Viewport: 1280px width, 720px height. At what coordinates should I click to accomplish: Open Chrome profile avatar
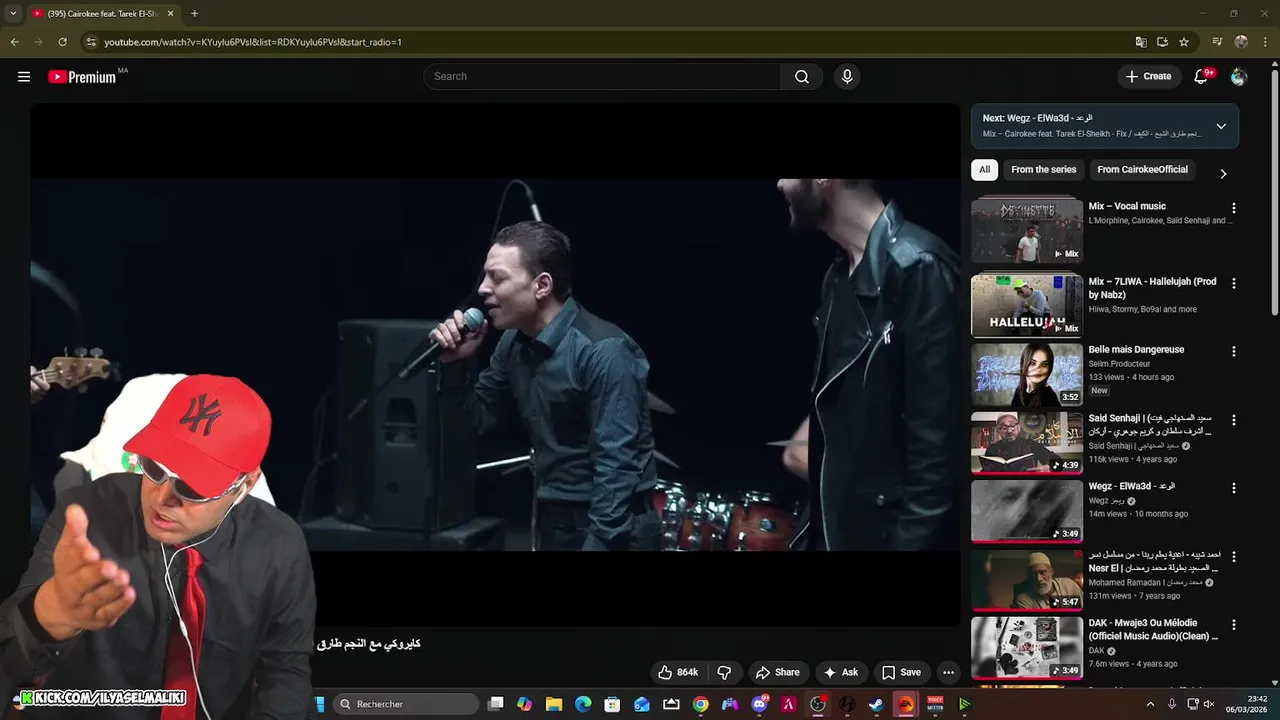[1241, 42]
